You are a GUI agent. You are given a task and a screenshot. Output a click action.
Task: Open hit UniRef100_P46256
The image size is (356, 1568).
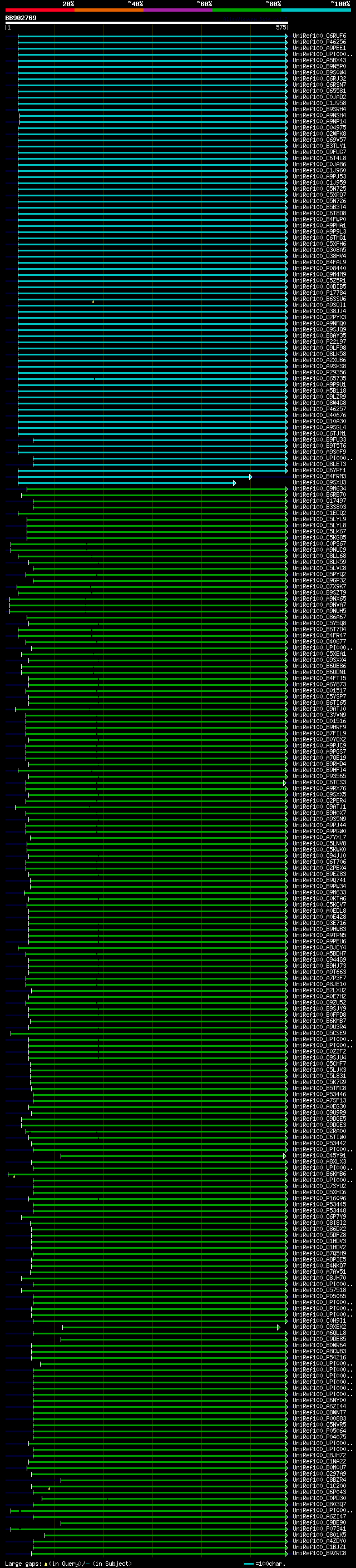point(319,42)
